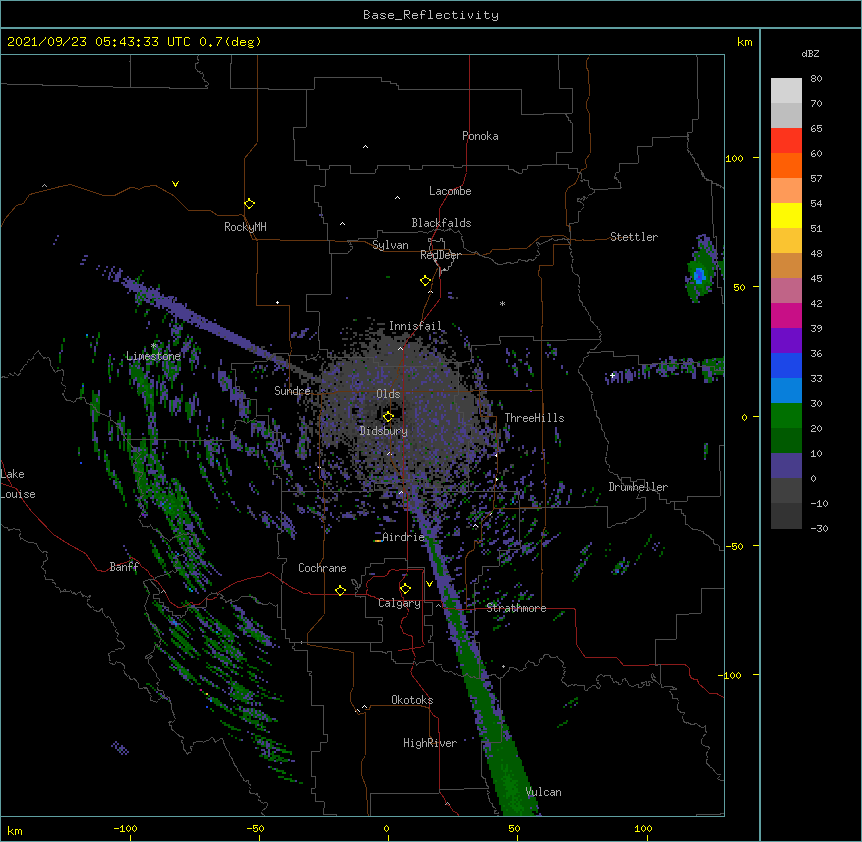
Task: Click the yellow diamond marker near RockyMH
Action: tap(250, 204)
